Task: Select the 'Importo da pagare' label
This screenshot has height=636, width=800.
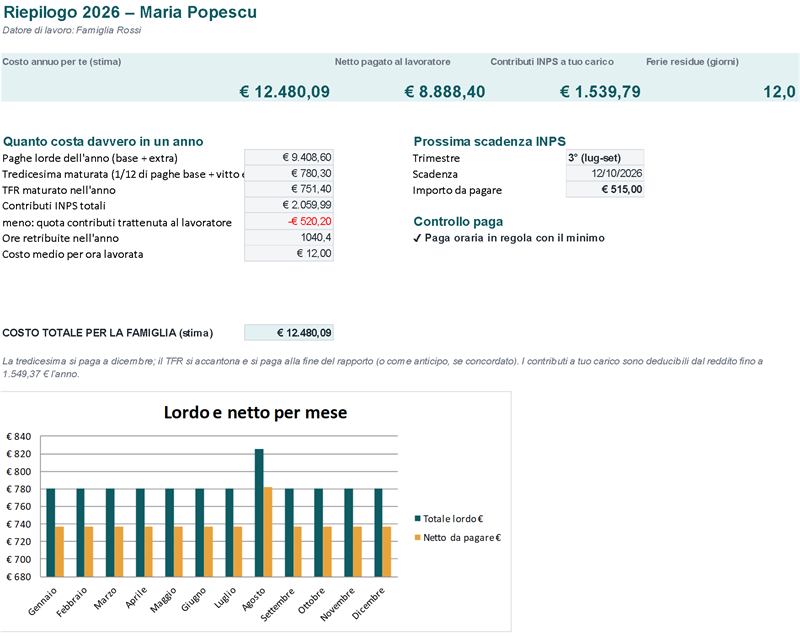Action: tap(457, 190)
